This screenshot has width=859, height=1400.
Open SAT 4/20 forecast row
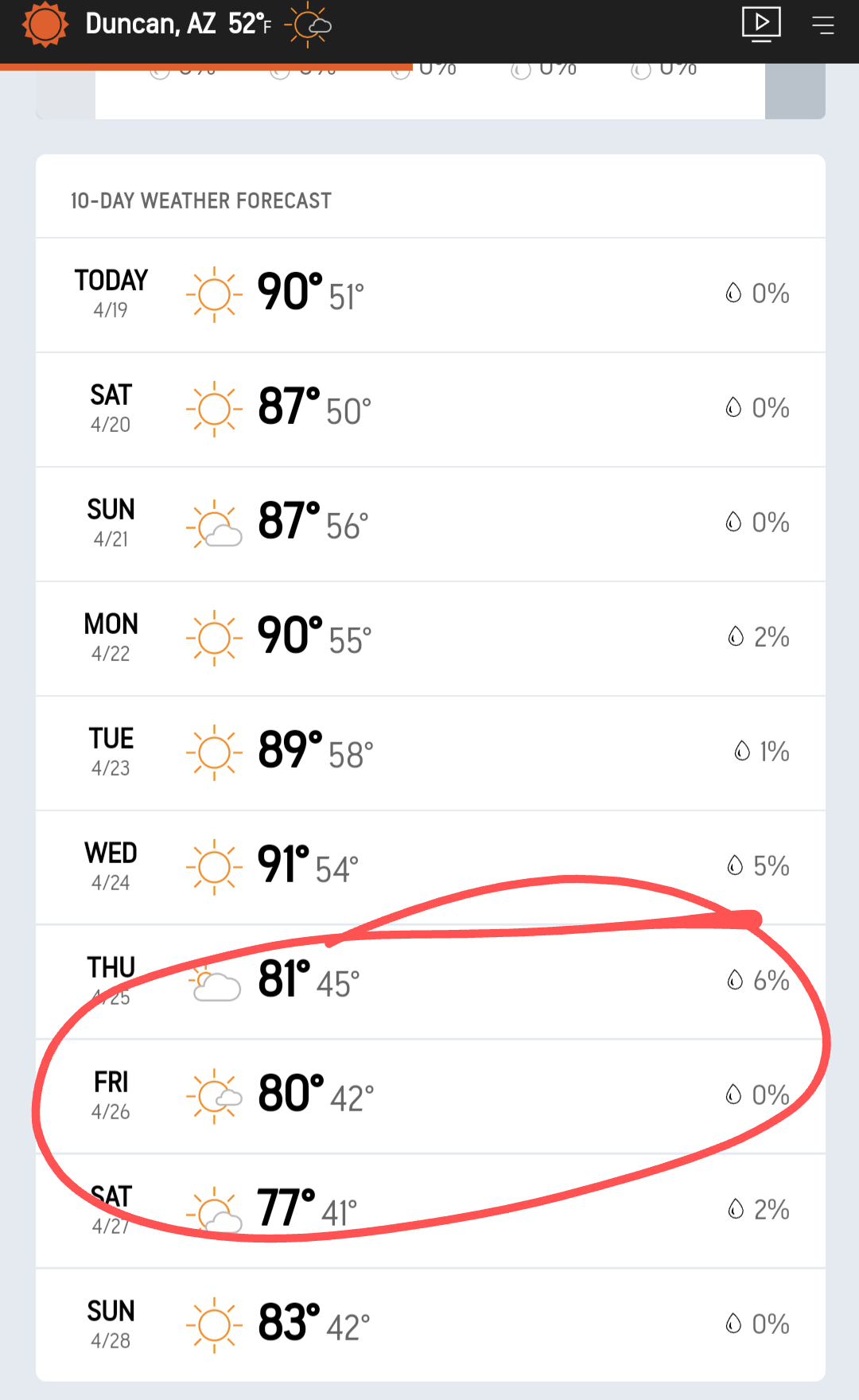coord(430,410)
